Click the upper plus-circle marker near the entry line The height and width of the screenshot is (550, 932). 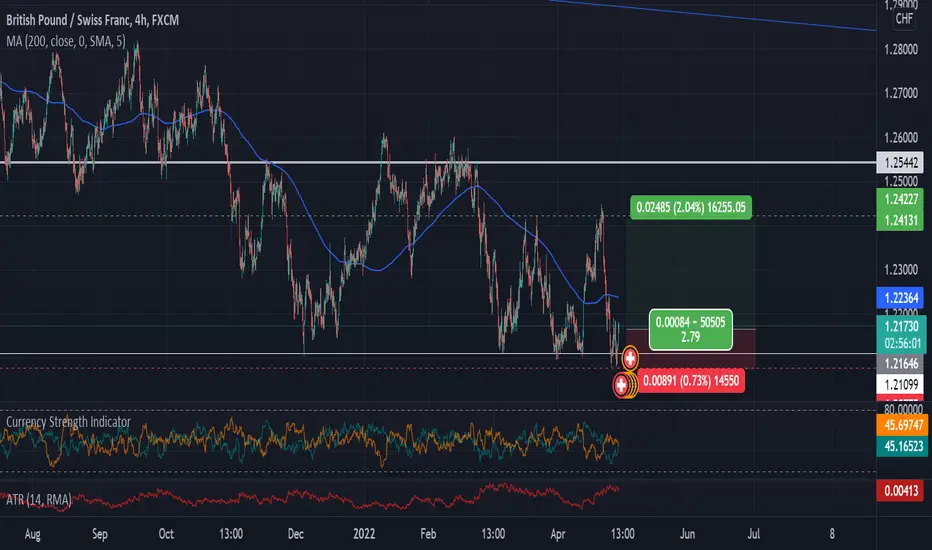click(x=630, y=359)
